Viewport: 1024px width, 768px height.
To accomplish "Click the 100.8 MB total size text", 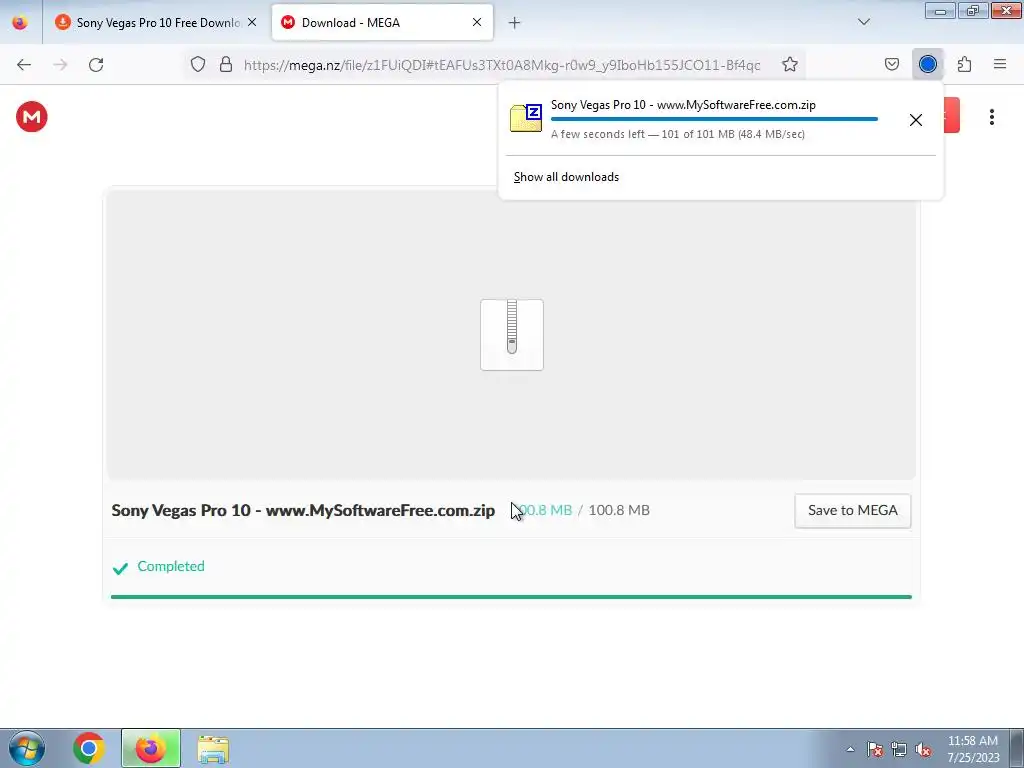I will point(619,510).
